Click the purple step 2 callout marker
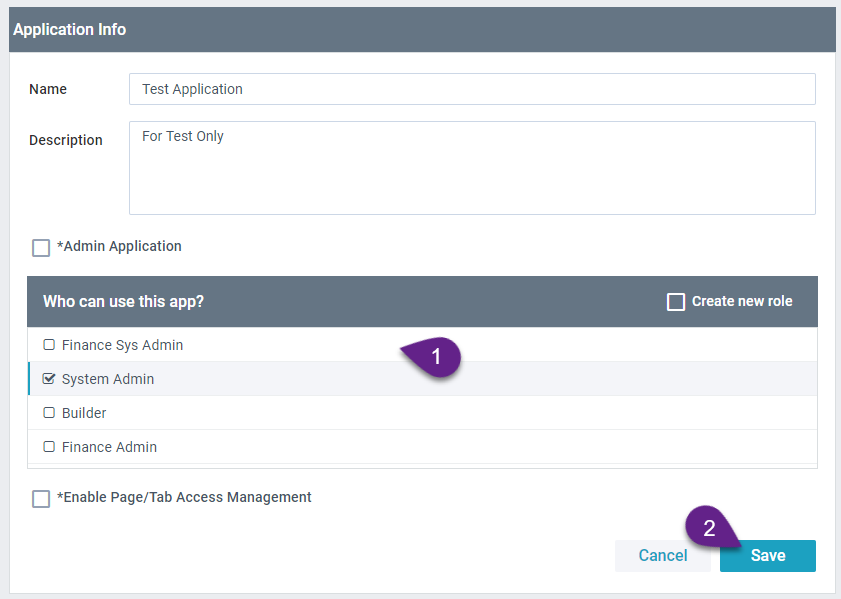This screenshot has height=599, width=841. coord(710,529)
